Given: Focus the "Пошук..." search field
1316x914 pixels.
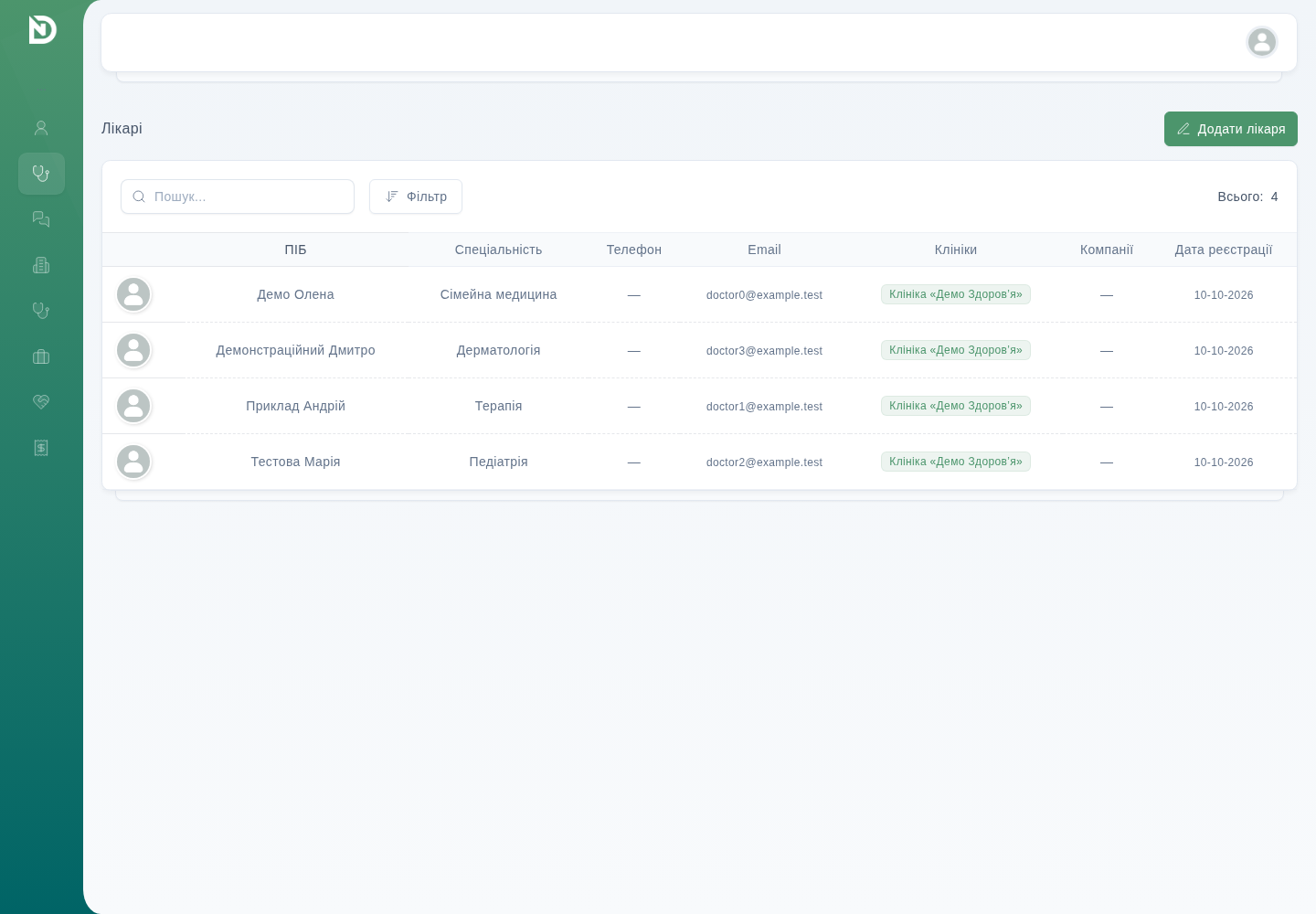Looking at the screenshot, I should [238, 197].
